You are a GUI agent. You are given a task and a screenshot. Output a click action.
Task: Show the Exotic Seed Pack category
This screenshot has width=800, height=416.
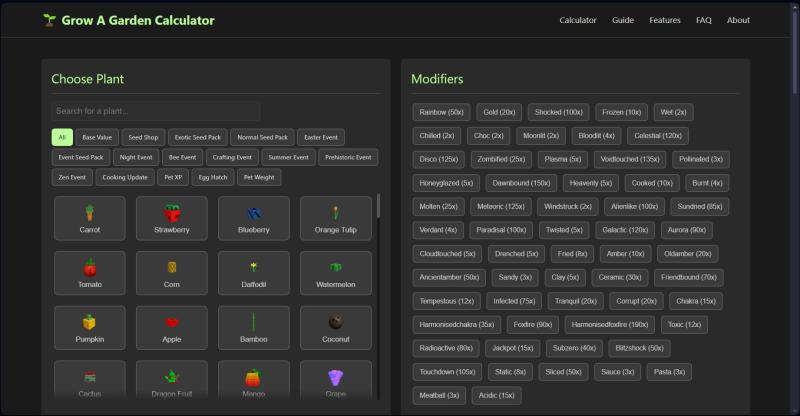pyautogui.click(x=197, y=137)
